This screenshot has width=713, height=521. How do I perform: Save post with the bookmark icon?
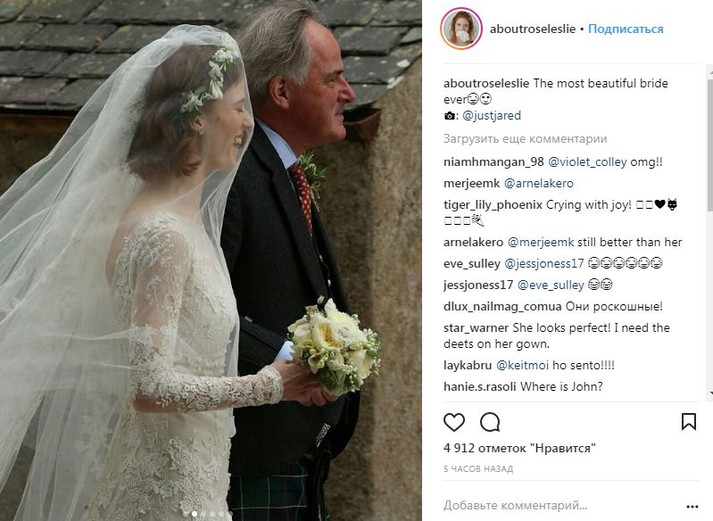tap(688, 421)
